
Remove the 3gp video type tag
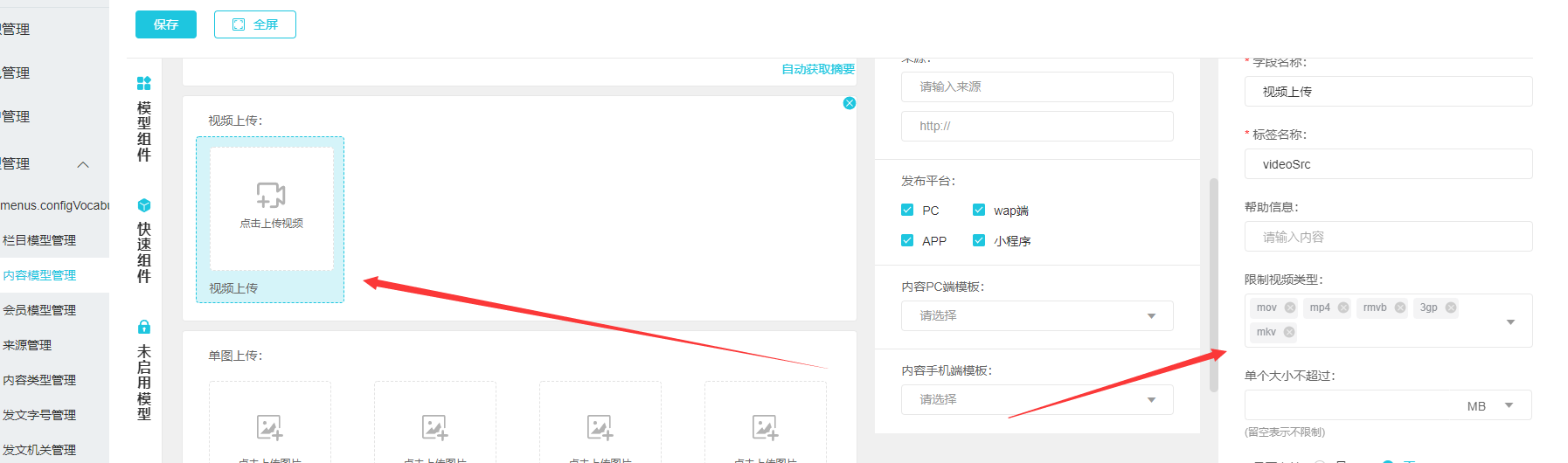coord(1451,308)
